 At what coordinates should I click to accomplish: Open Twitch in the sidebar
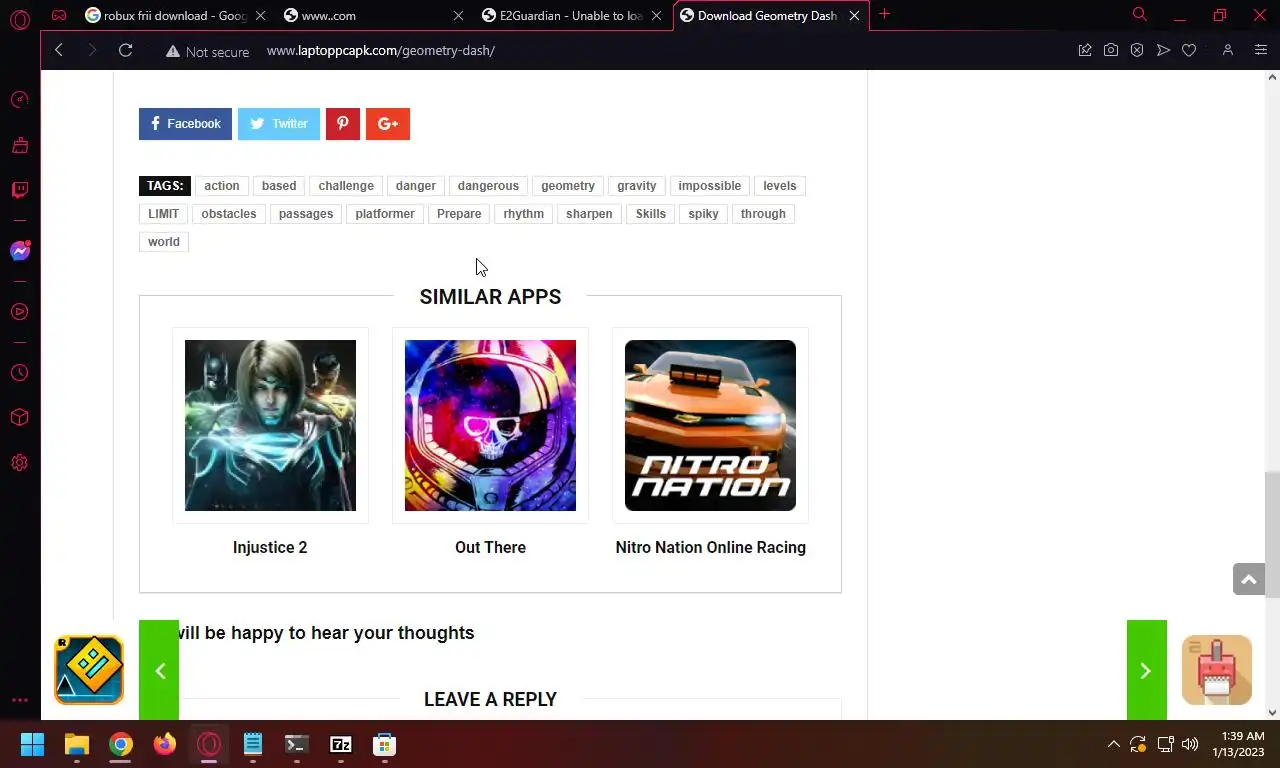(x=20, y=190)
